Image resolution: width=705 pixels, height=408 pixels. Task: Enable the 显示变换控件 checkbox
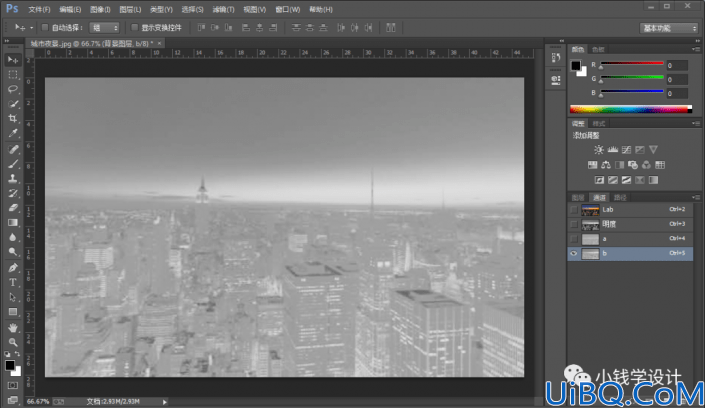click(134, 27)
